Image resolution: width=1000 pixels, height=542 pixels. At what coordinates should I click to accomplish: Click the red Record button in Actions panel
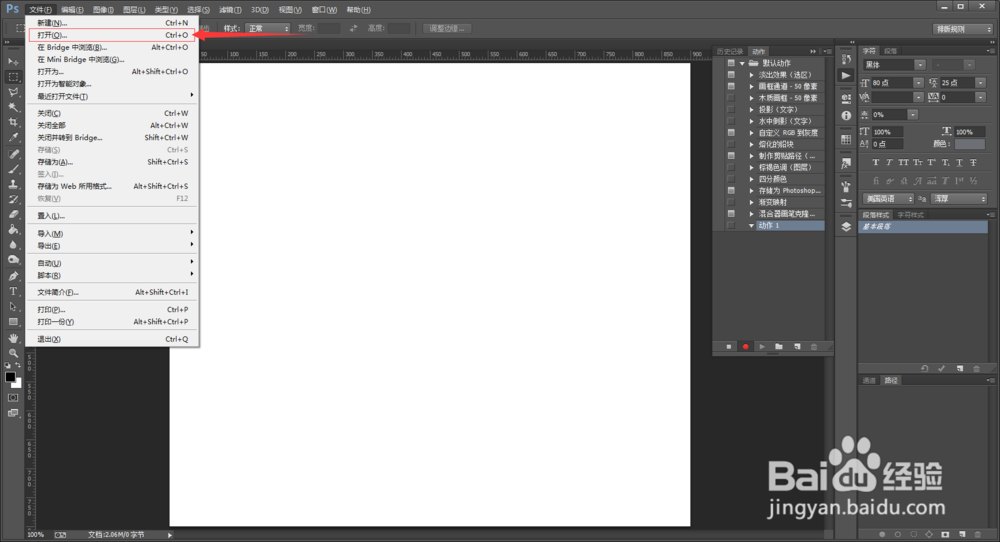[x=745, y=347]
